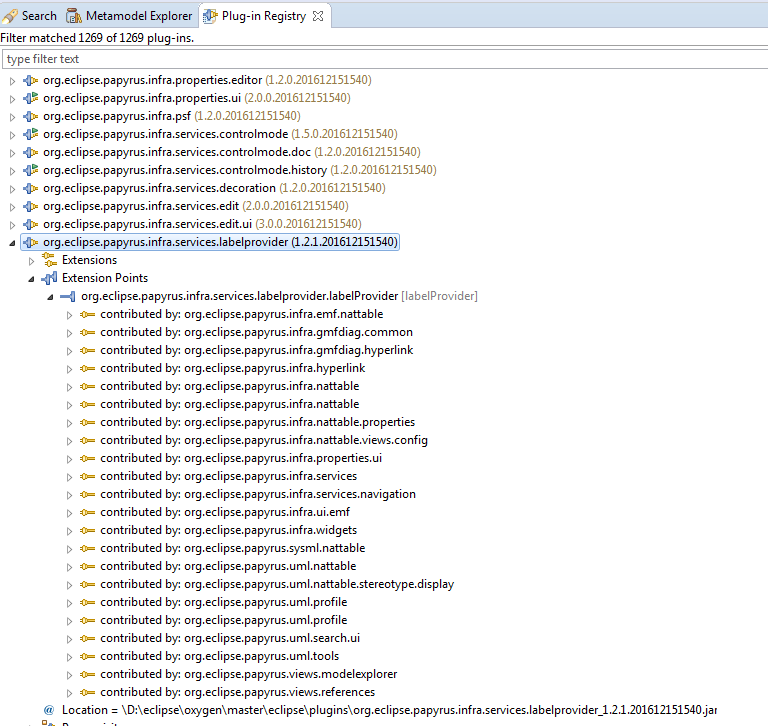Select contributed by papyrus.views.references
The image size is (768, 726).
(238, 692)
